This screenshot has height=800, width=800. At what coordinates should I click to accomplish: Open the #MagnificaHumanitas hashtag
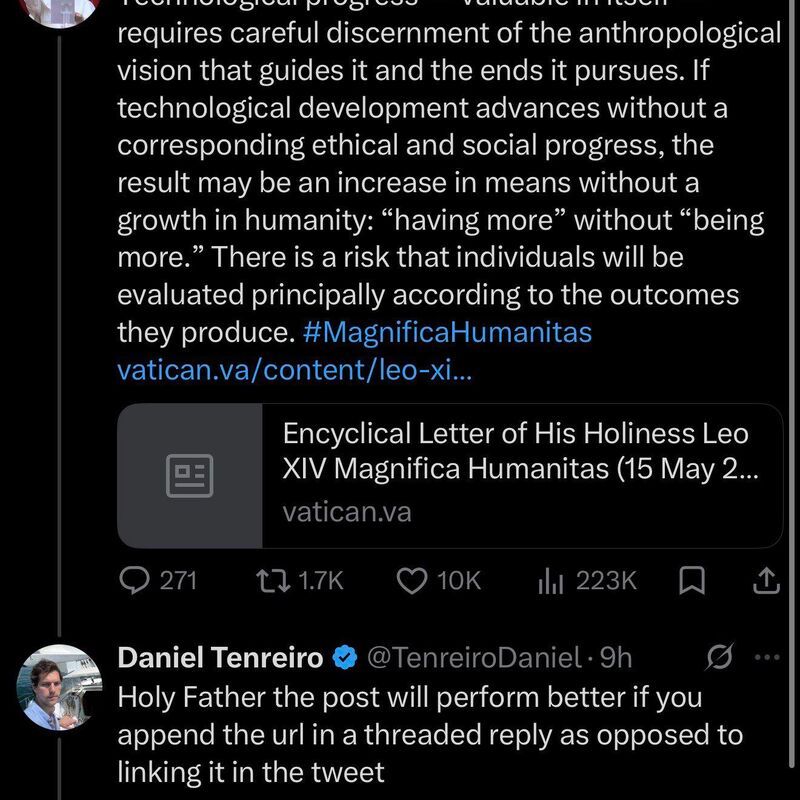447,332
